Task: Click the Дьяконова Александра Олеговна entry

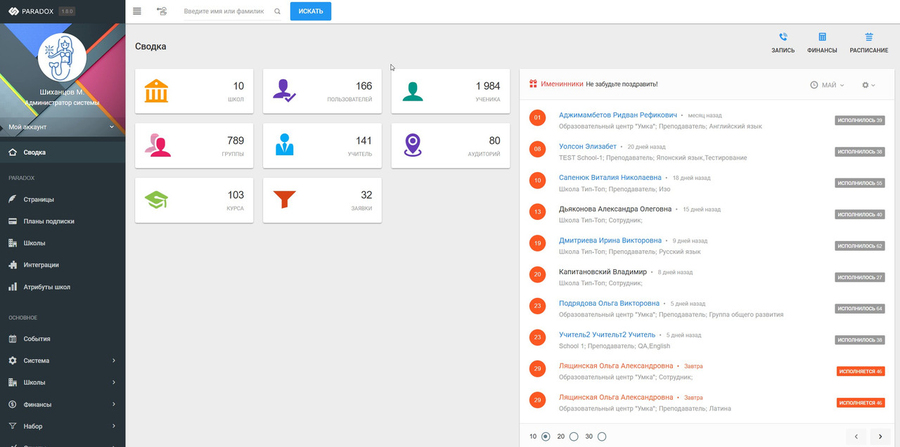Action: (x=615, y=209)
